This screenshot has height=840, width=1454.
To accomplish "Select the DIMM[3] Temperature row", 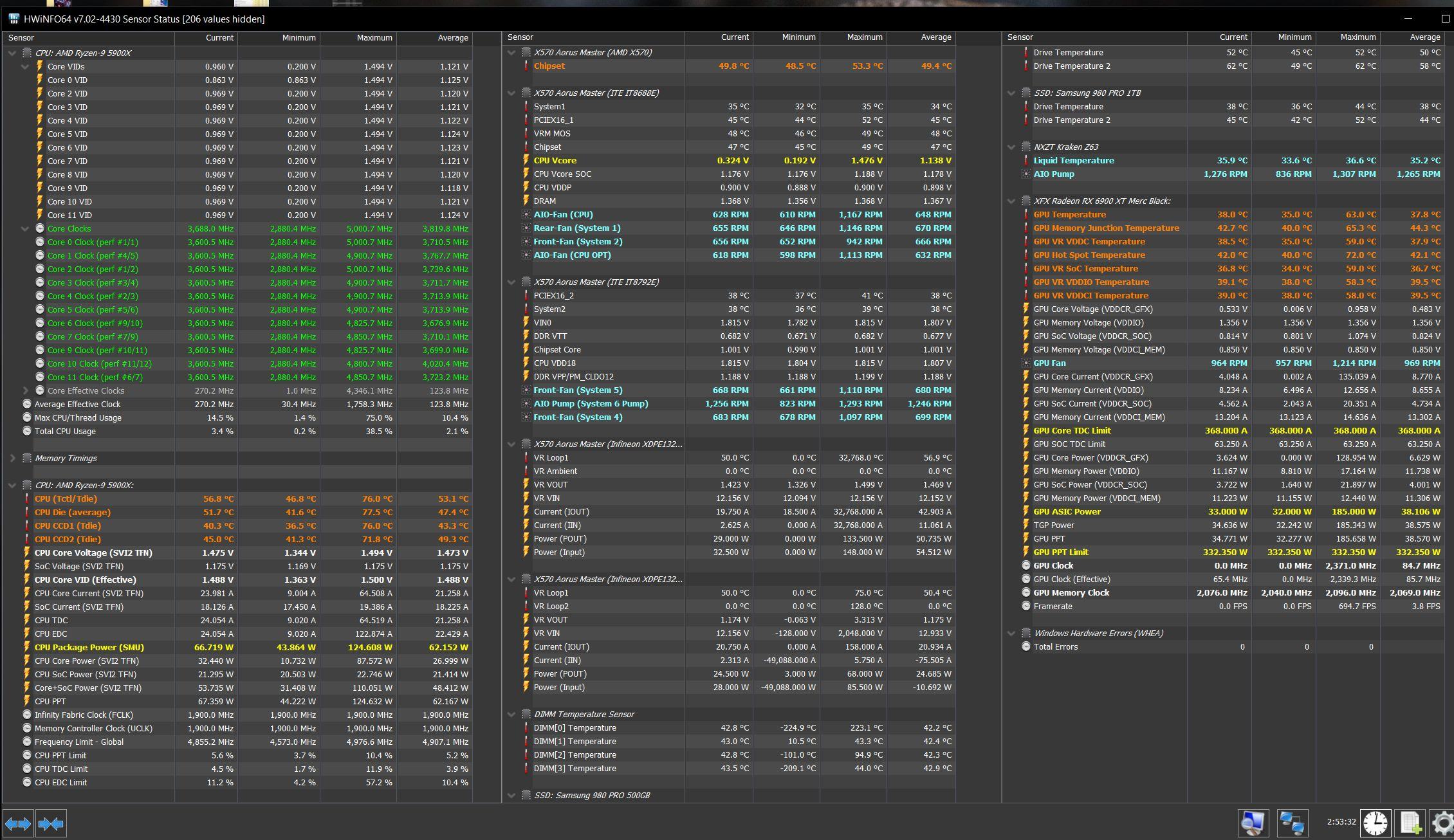I will 729,768.
